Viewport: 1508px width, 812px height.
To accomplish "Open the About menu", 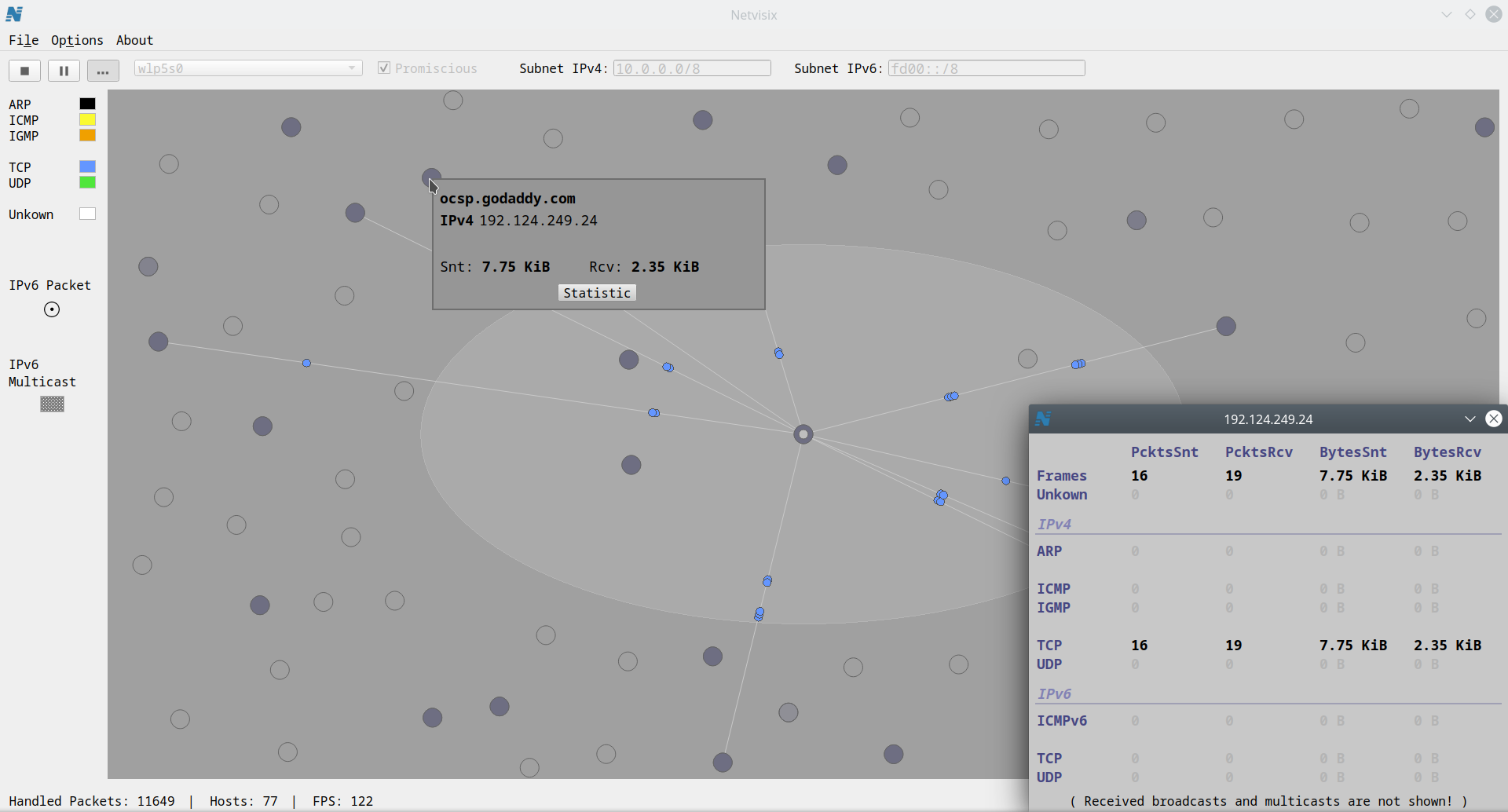I will point(134,40).
